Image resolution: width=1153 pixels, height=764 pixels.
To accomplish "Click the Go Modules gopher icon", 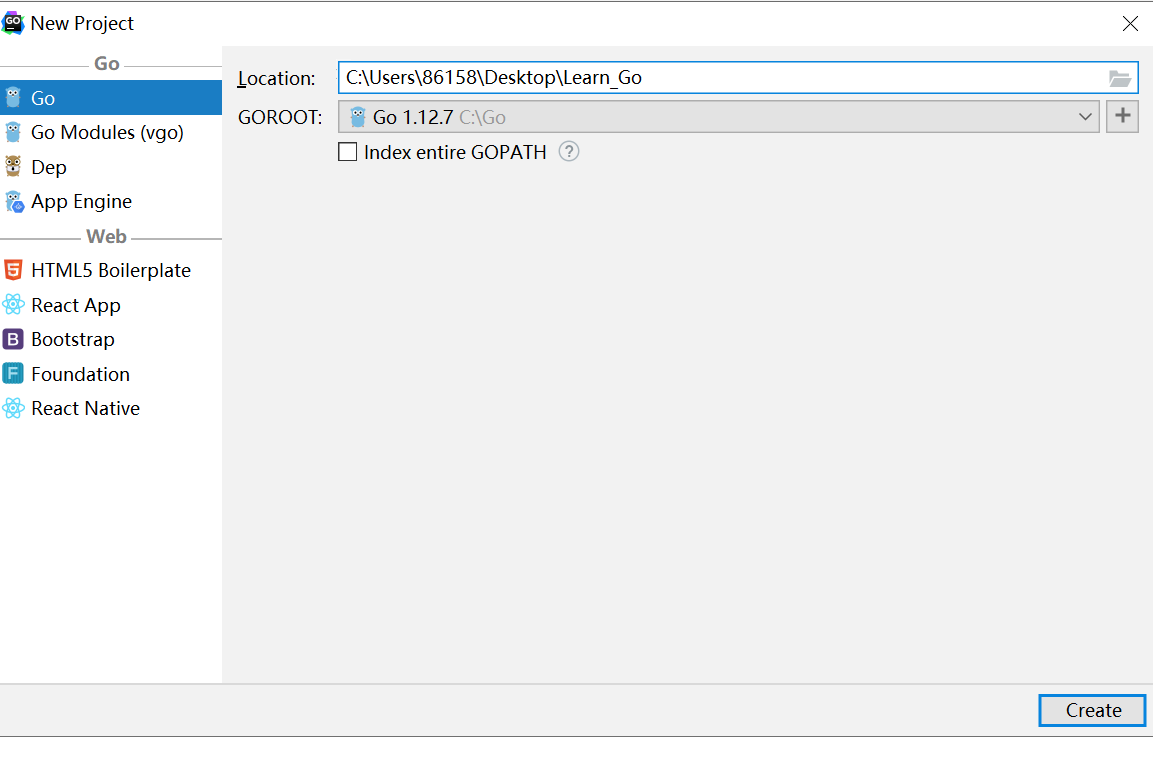I will 13,132.
